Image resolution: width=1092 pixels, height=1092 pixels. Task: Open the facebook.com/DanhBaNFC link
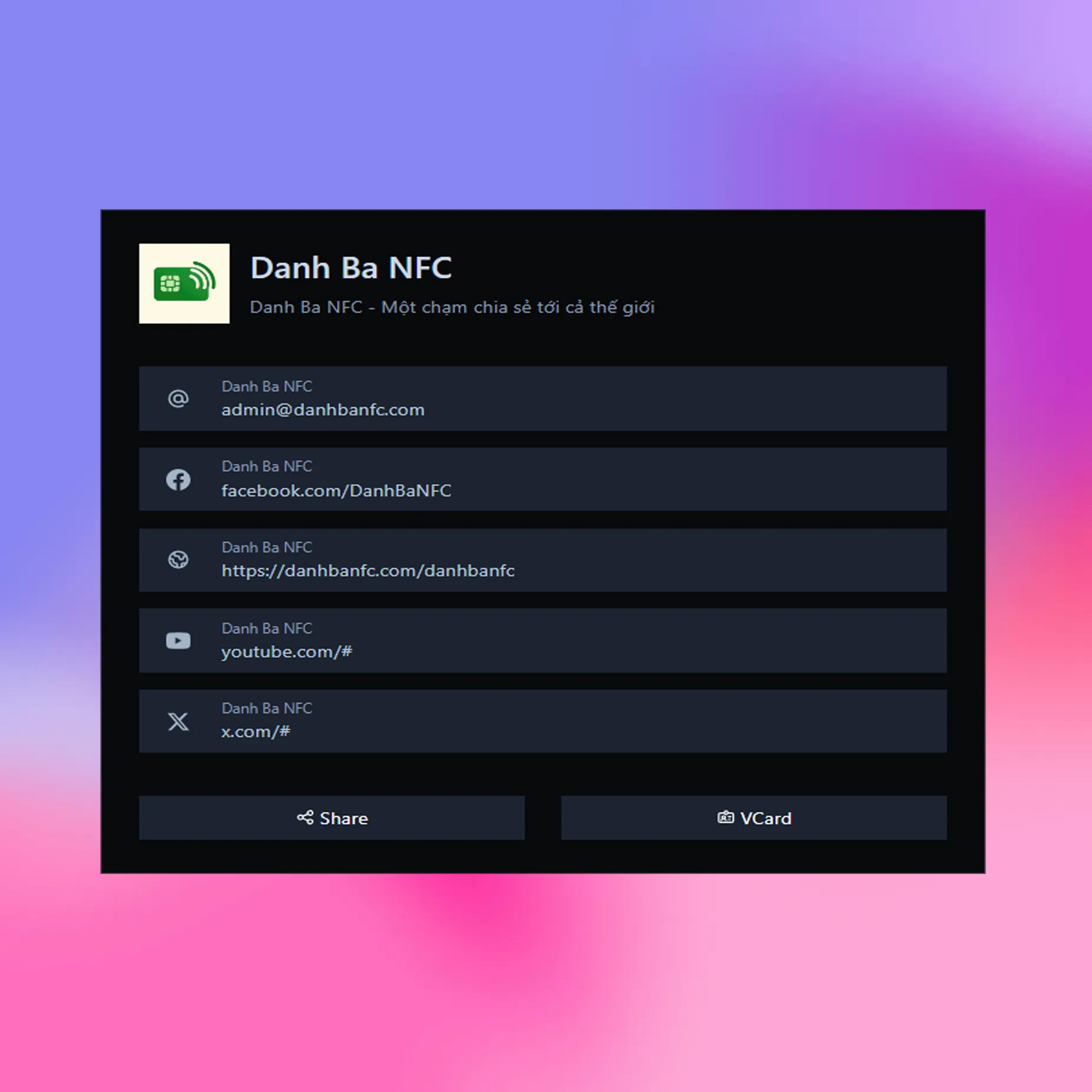click(x=543, y=479)
